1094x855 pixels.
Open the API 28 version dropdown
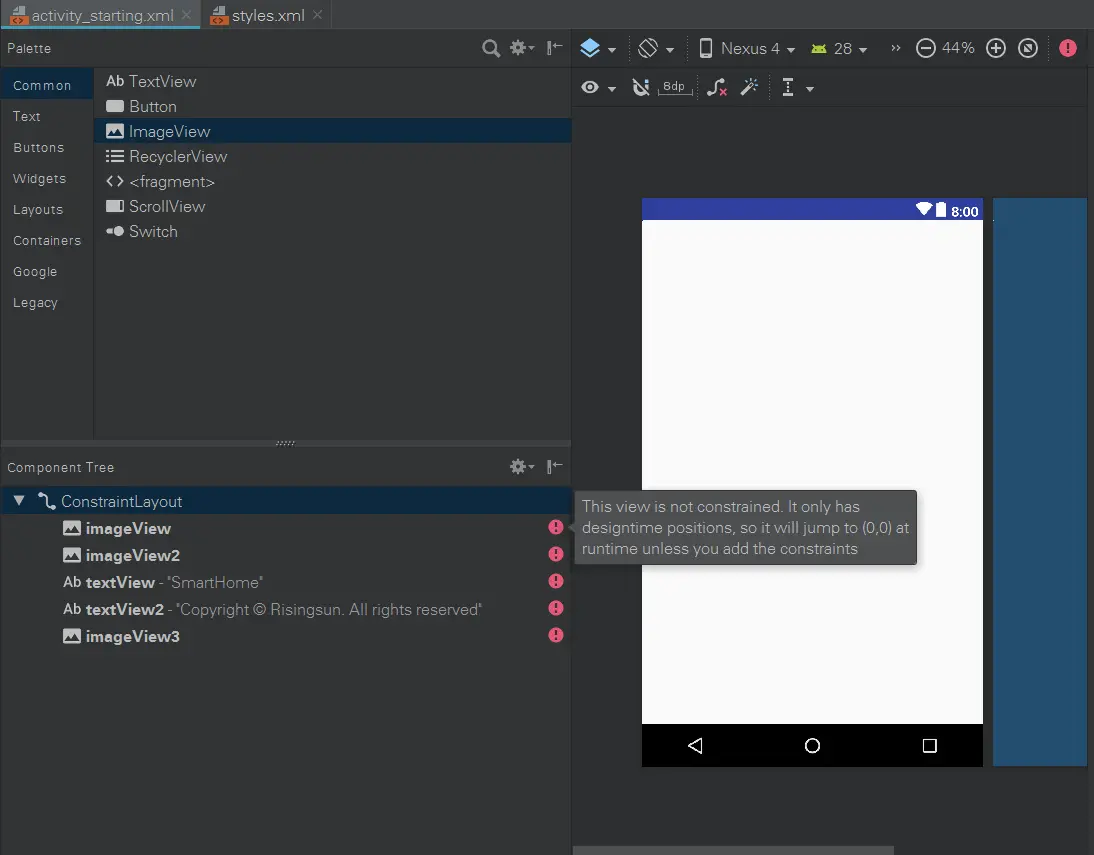click(x=839, y=48)
